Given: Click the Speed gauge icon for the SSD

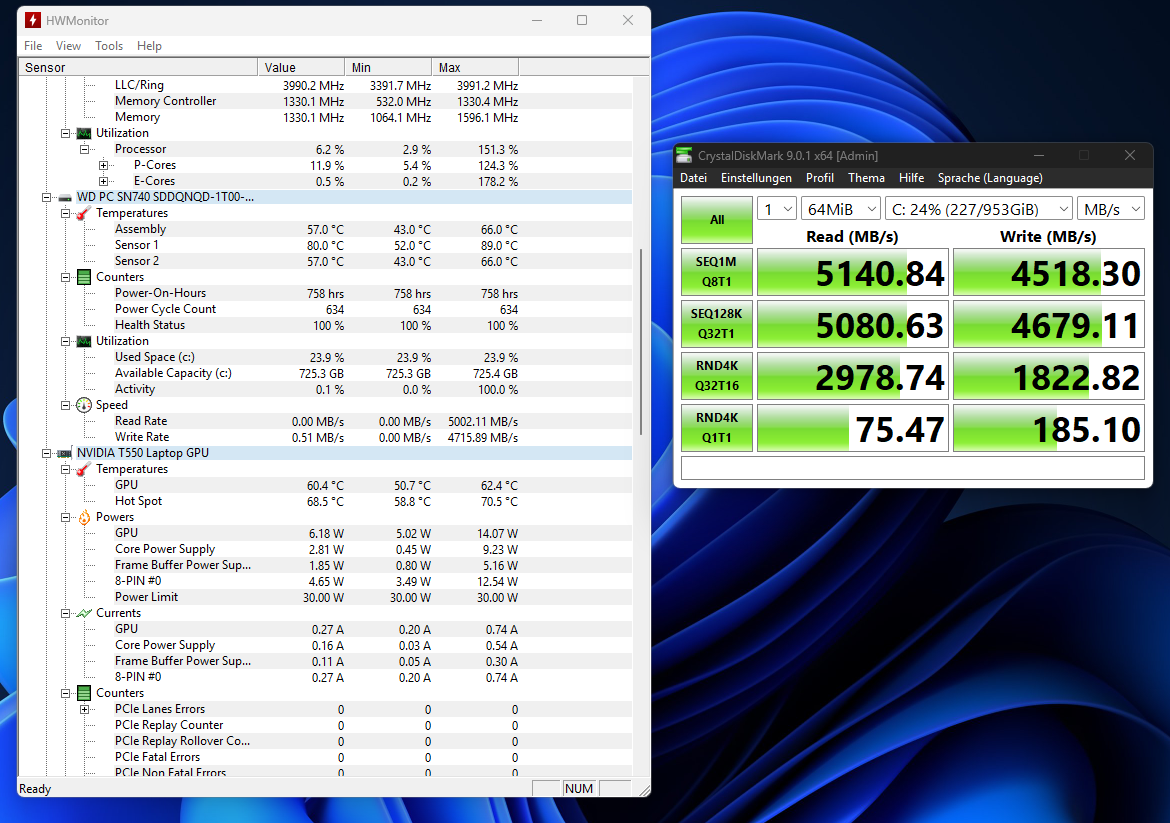Looking at the screenshot, I should (x=82, y=404).
